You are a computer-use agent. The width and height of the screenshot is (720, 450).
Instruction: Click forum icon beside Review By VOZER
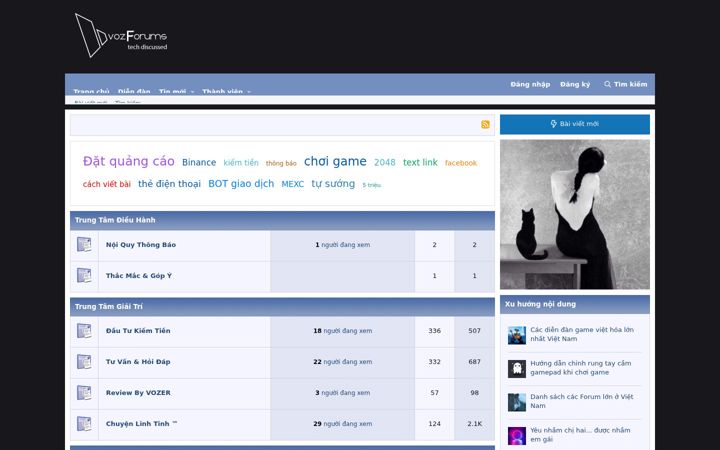(x=84, y=393)
